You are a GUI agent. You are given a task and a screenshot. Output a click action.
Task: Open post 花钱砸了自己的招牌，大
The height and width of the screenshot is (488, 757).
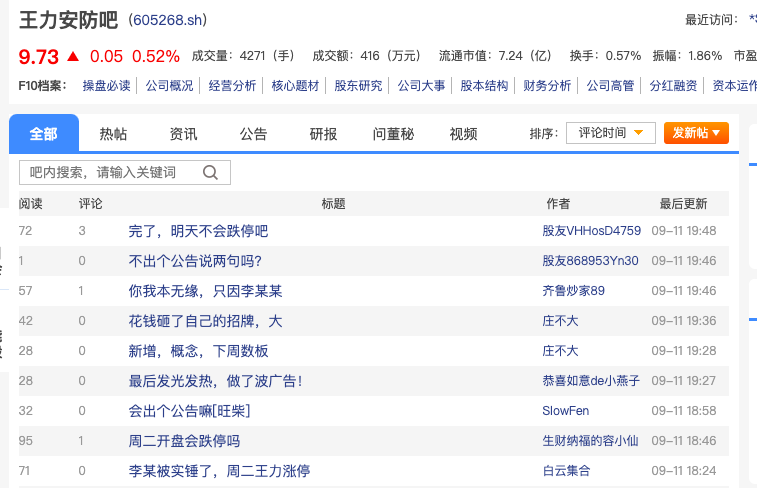(x=205, y=321)
